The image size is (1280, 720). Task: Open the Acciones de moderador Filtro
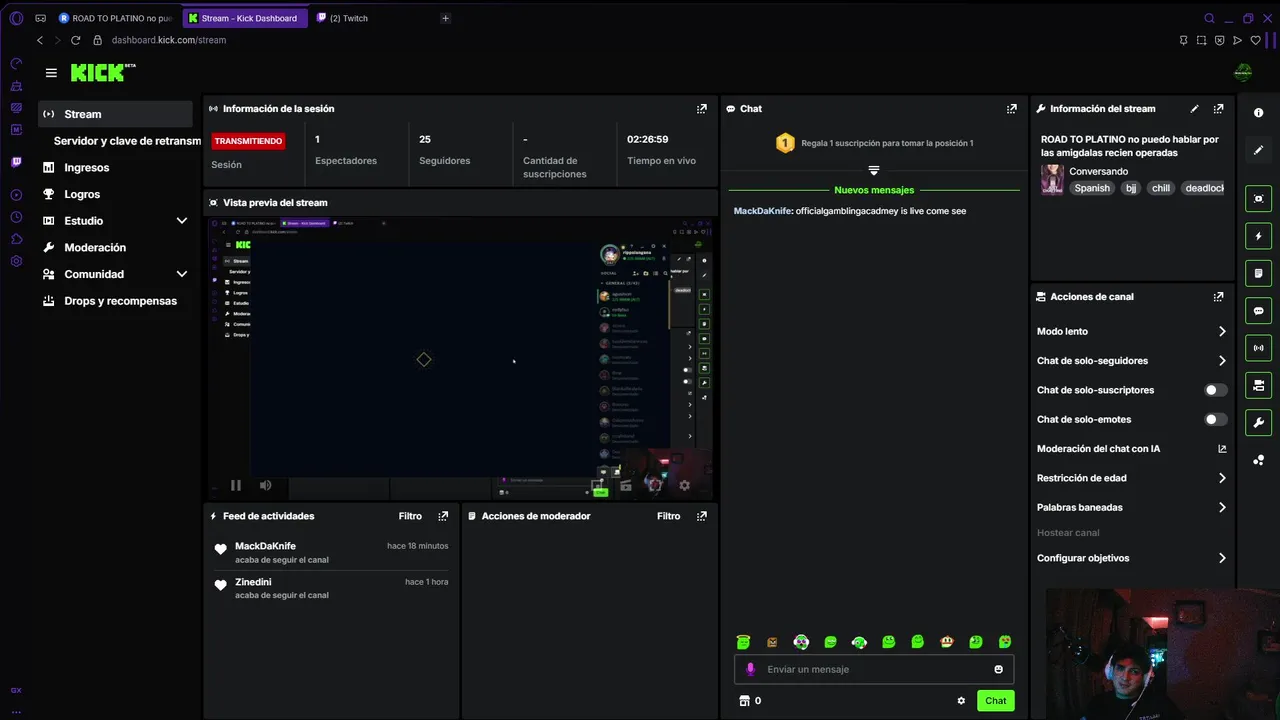(x=669, y=516)
